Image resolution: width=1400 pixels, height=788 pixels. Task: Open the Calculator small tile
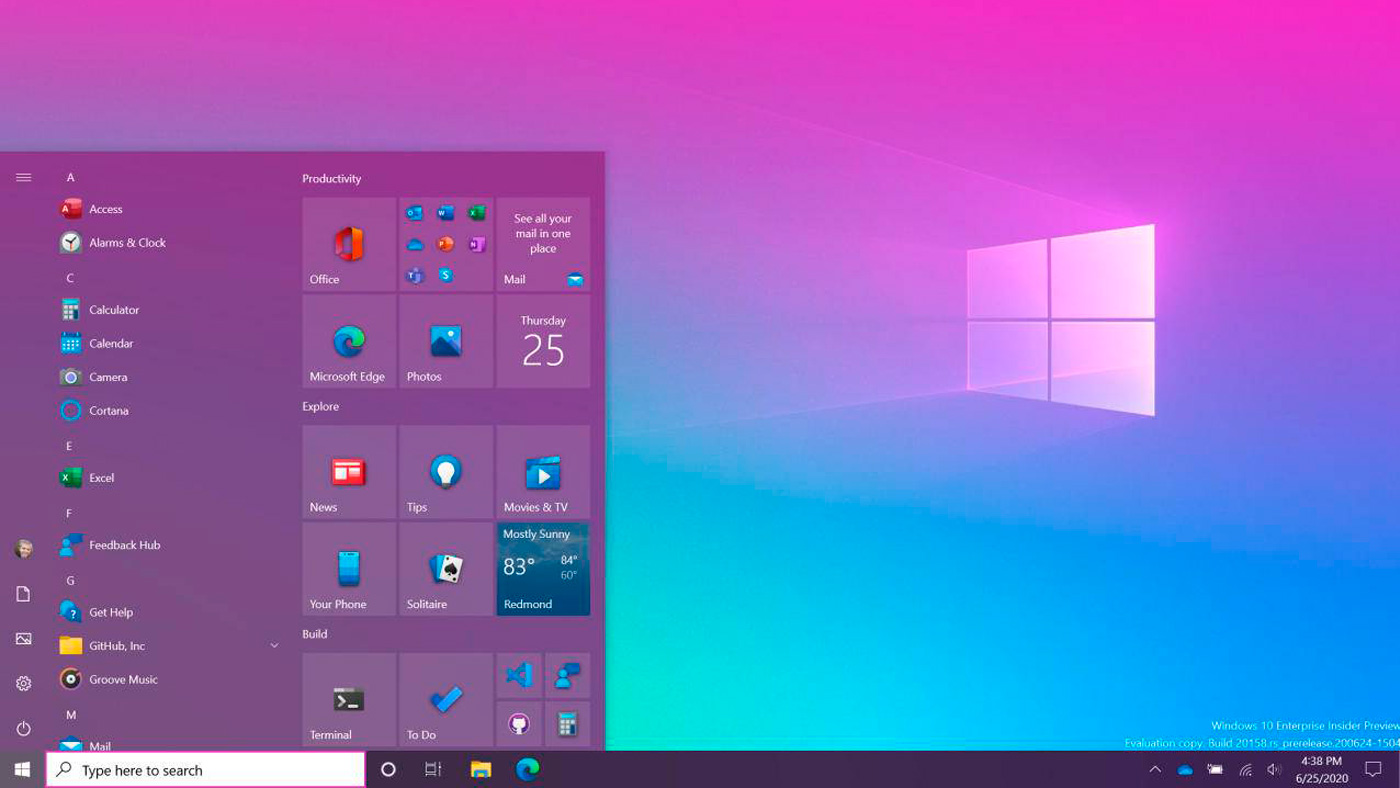click(567, 724)
